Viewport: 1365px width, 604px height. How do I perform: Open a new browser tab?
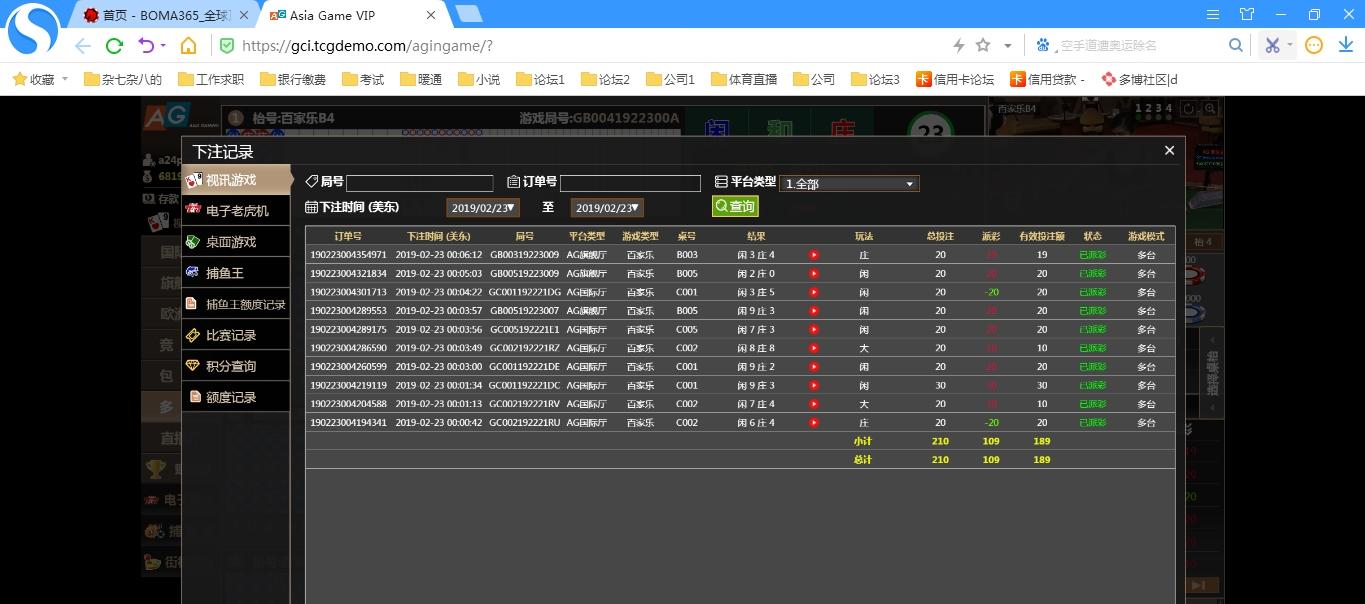click(x=468, y=14)
